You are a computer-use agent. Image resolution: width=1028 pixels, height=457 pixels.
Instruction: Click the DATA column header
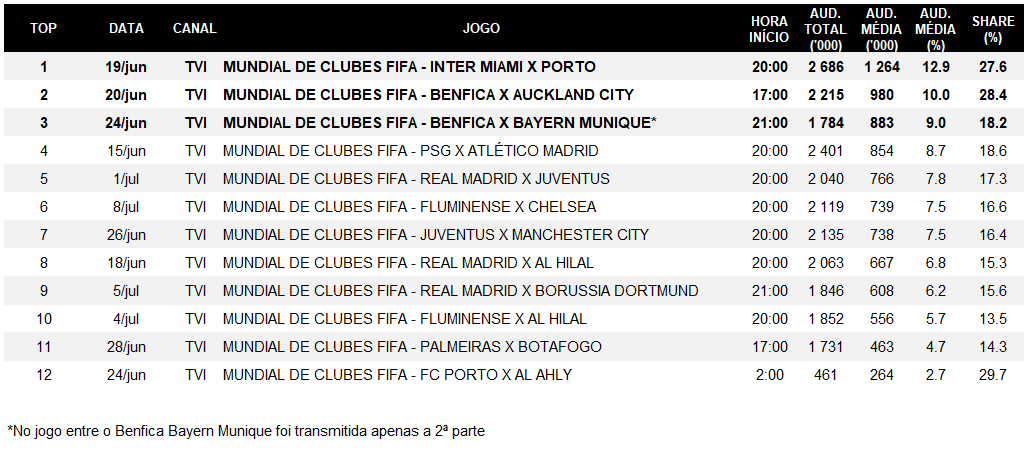127,28
